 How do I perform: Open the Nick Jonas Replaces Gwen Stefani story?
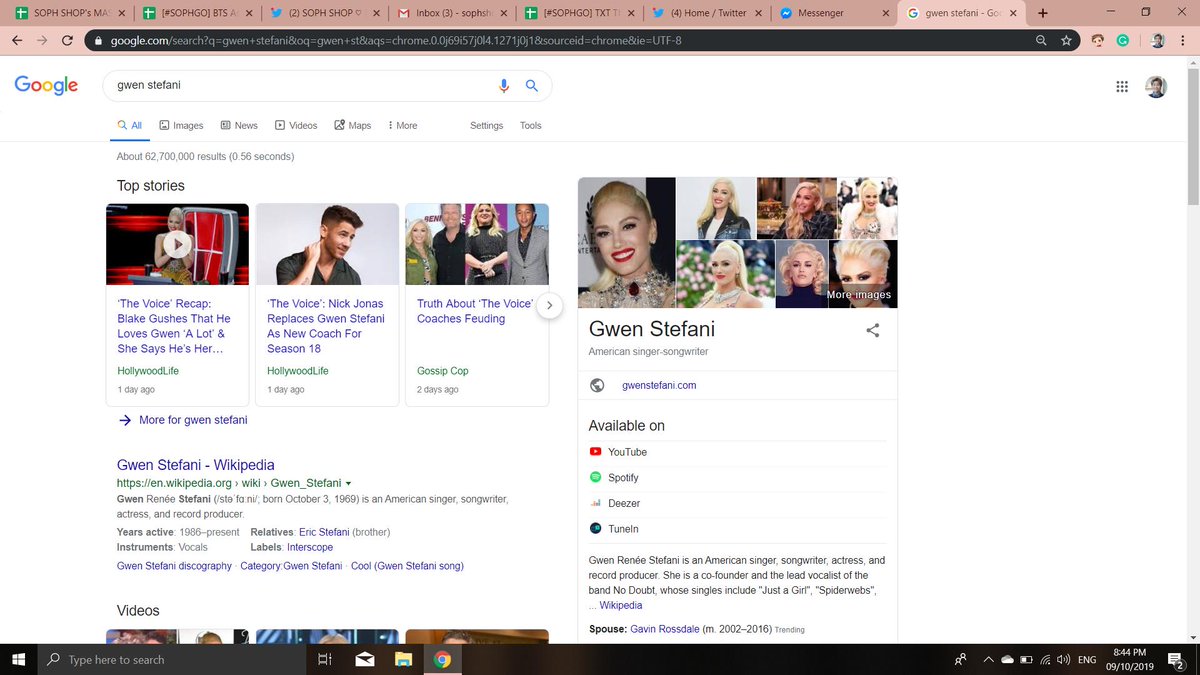pos(326,326)
